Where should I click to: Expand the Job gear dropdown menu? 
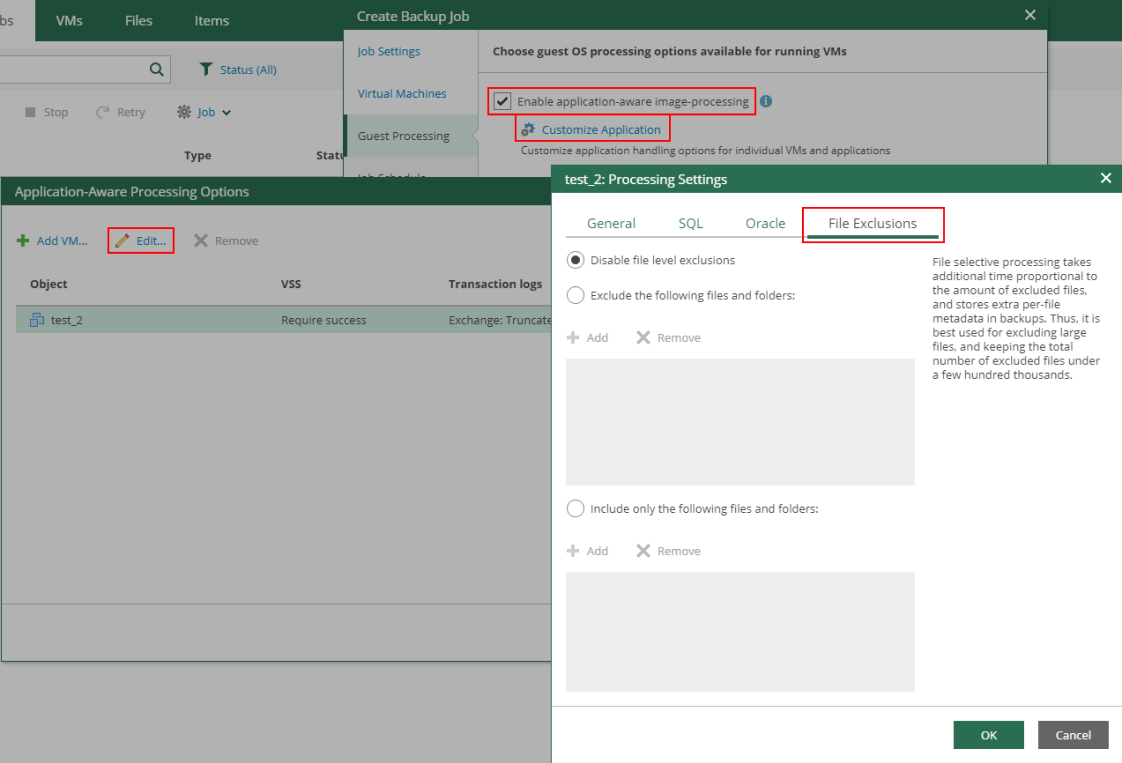(204, 112)
